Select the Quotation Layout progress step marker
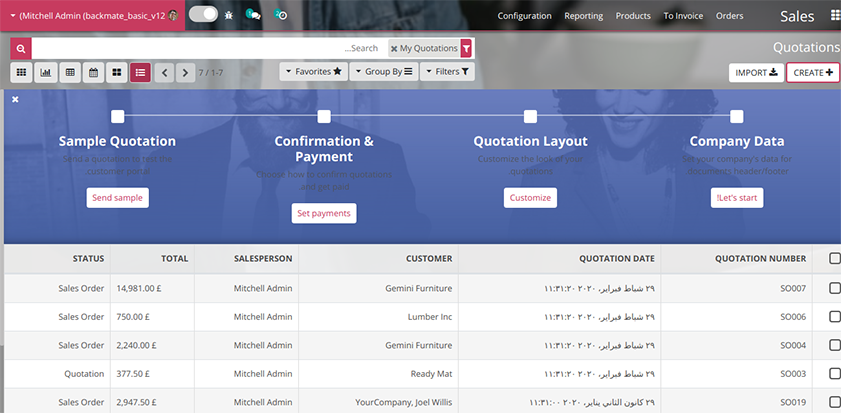The width and height of the screenshot is (841, 413). pyautogui.click(x=530, y=116)
